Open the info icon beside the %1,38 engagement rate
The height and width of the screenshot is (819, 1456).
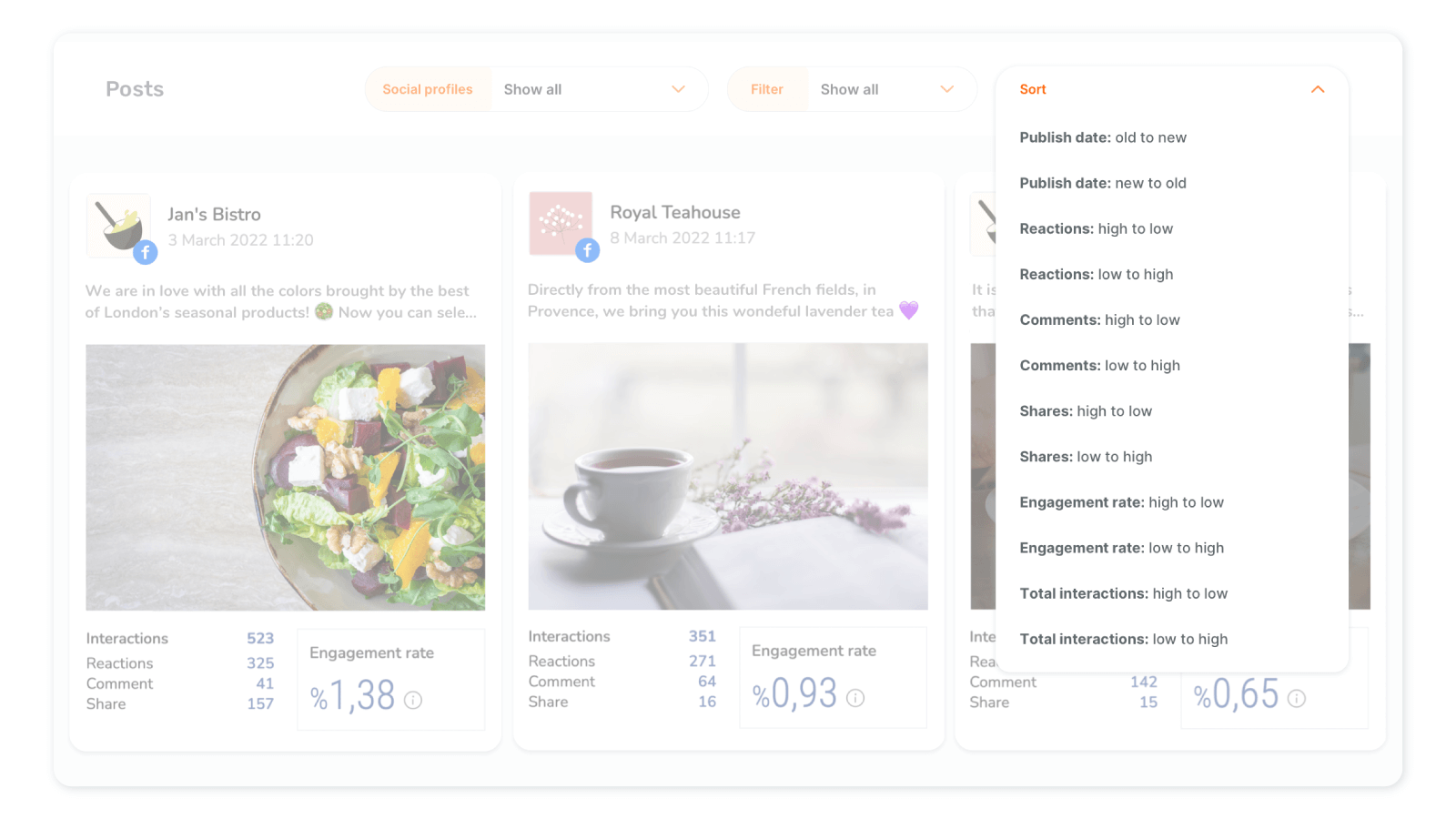pos(413,700)
